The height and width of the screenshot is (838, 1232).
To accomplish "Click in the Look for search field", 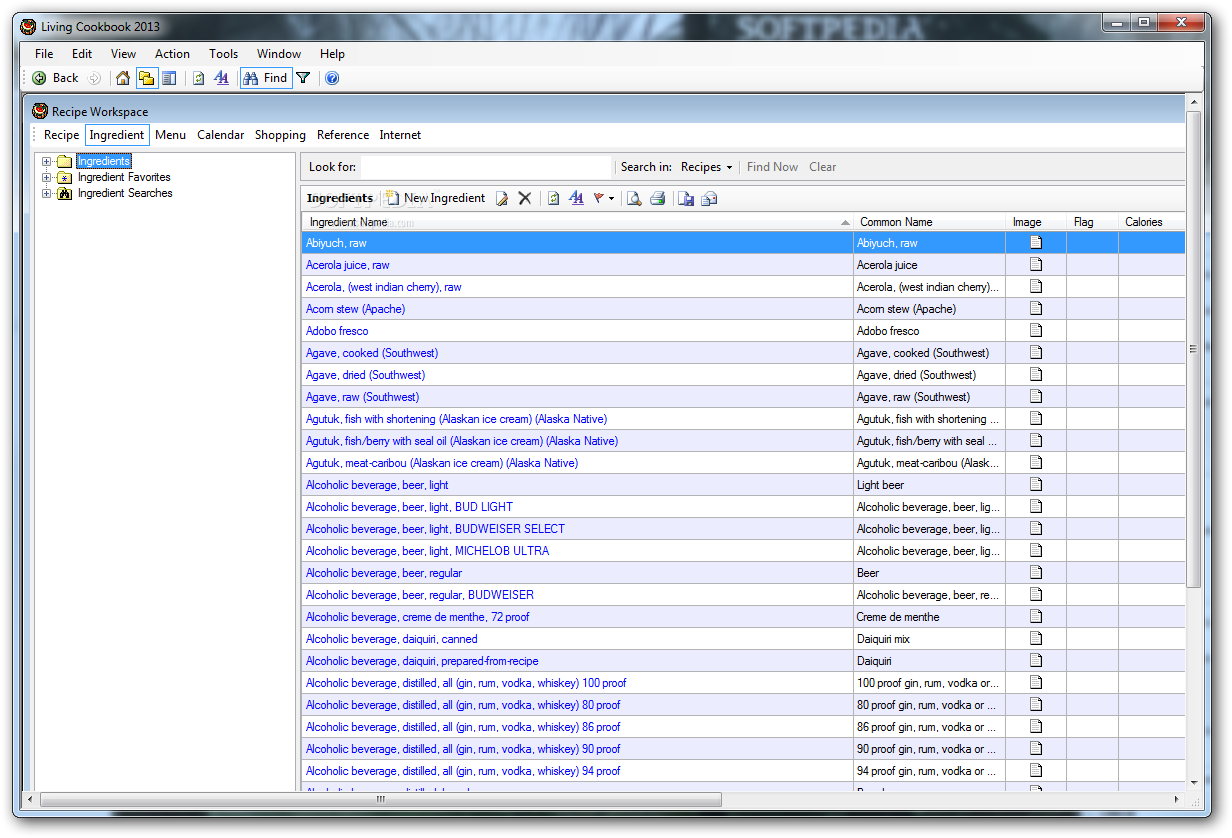I will [x=486, y=167].
